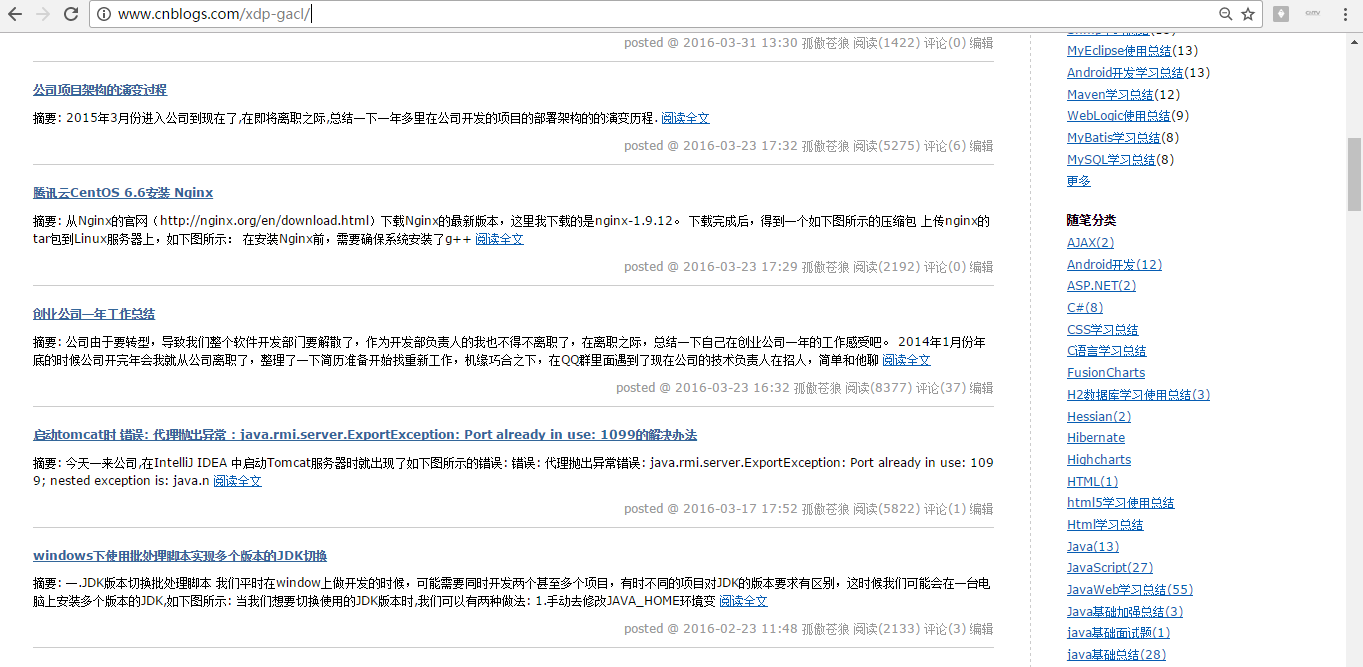Open post windows下使用批处理脚本实现多个版本的JDK切换
This screenshot has height=667, width=1363.
[180, 556]
